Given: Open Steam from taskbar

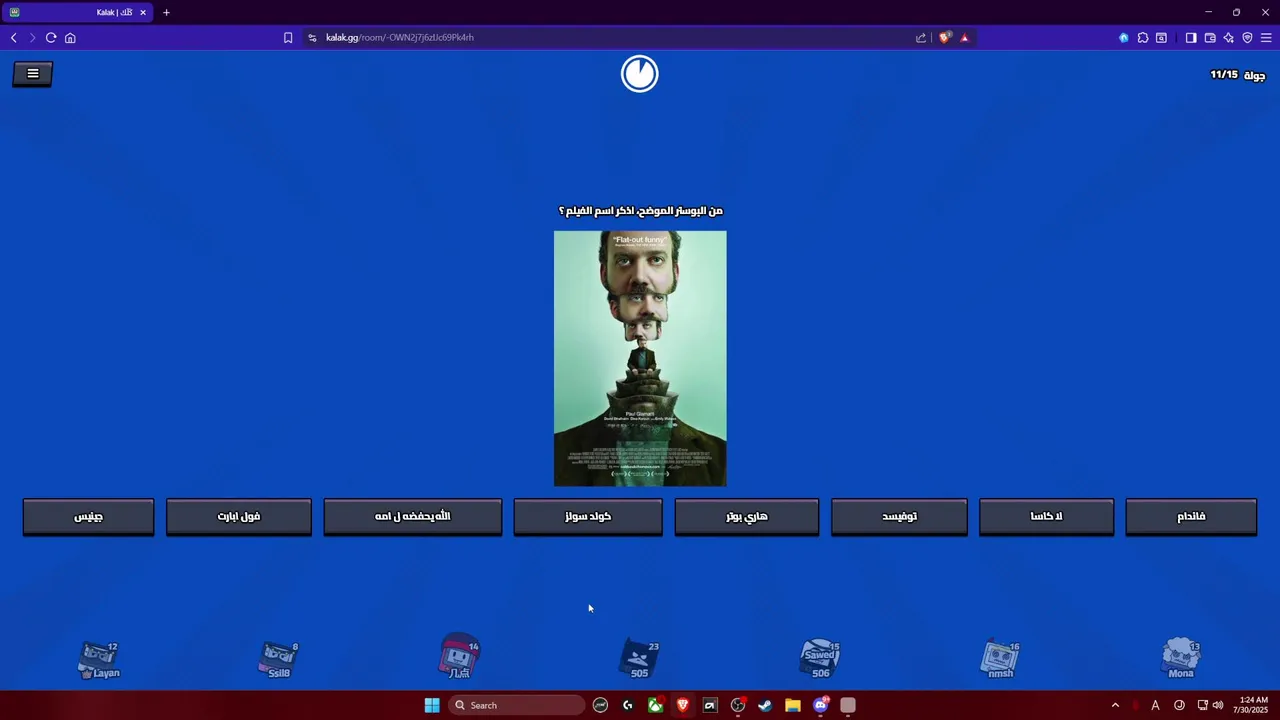Looking at the screenshot, I should click(x=765, y=705).
